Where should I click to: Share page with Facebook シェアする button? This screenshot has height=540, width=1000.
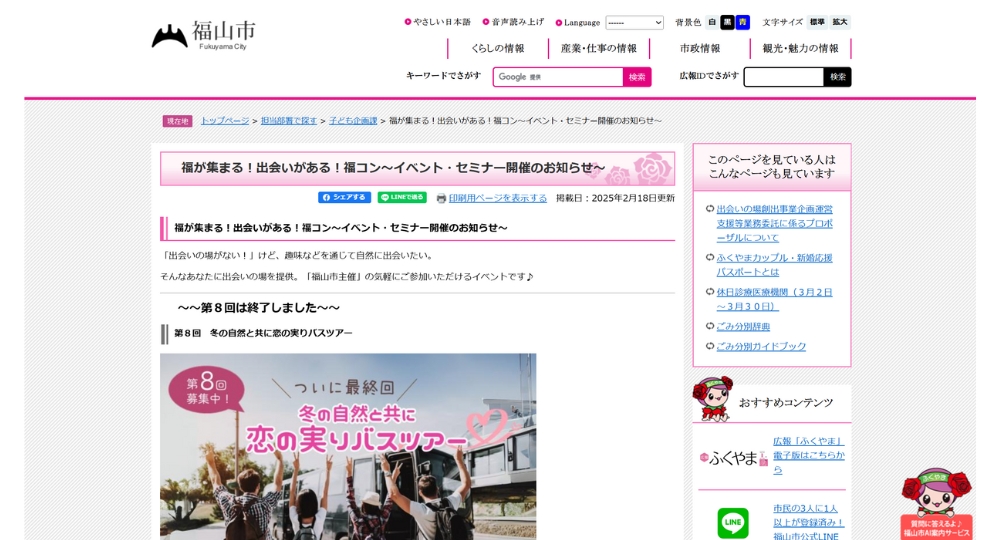tap(344, 198)
